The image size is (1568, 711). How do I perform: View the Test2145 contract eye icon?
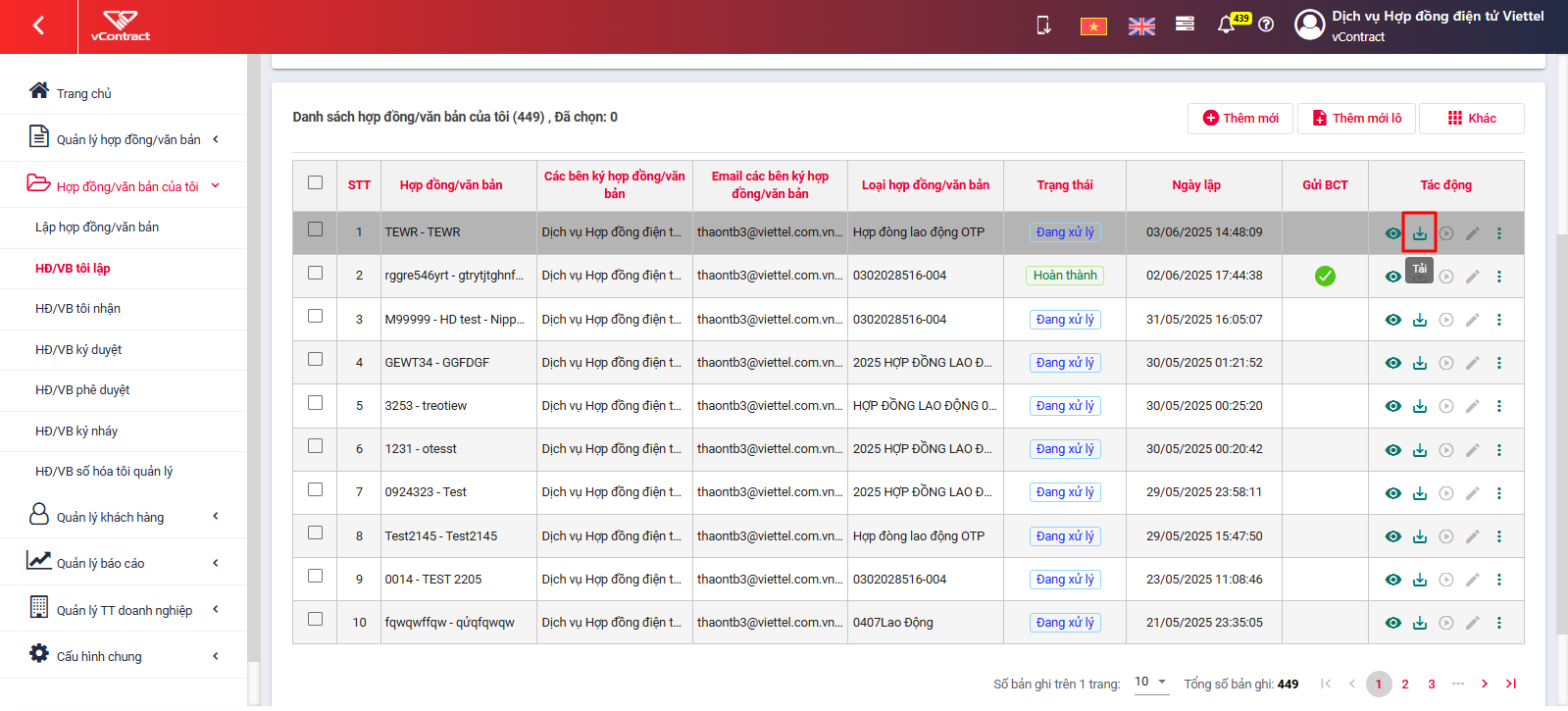click(x=1392, y=536)
